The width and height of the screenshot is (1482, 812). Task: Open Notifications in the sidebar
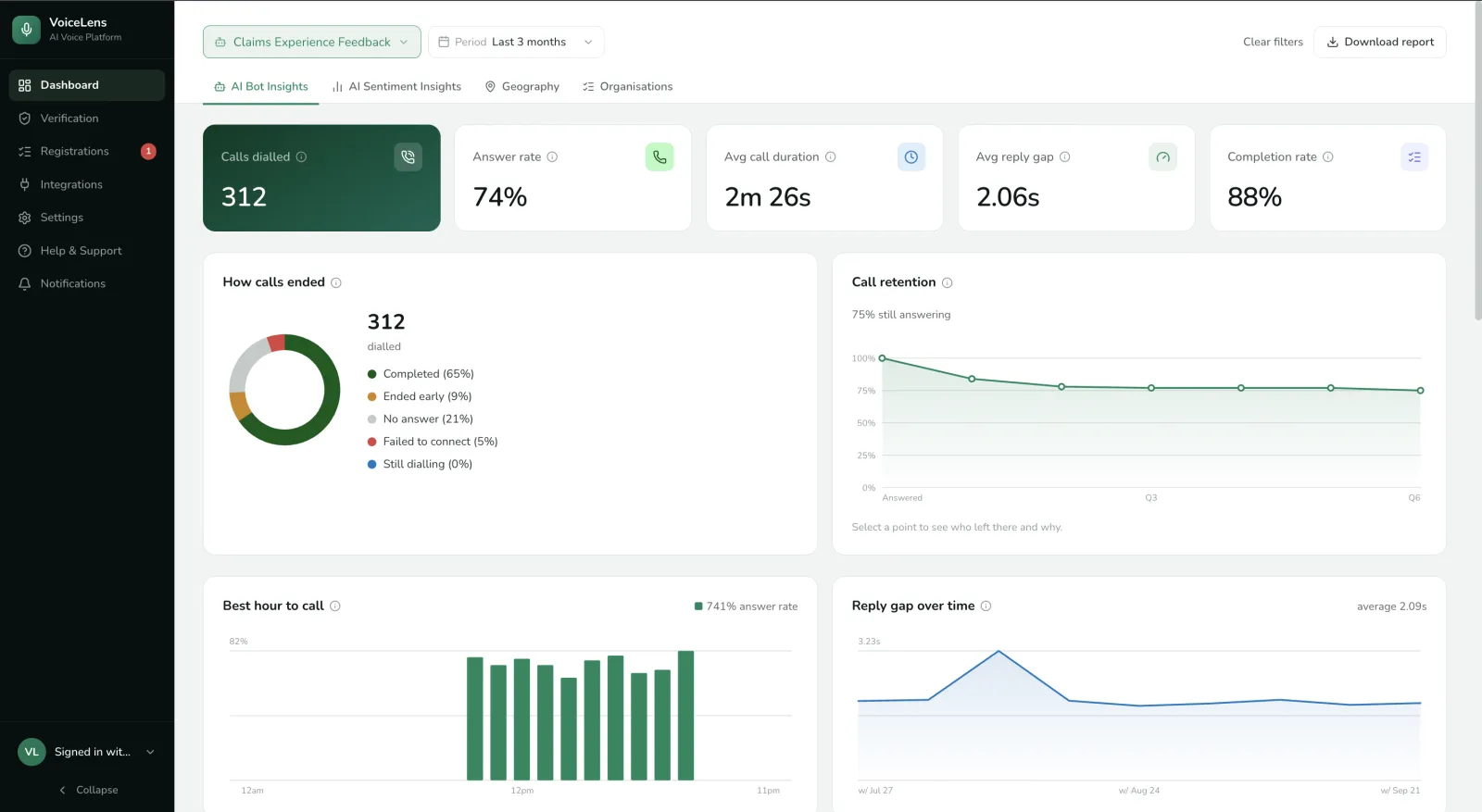(87, 283)
